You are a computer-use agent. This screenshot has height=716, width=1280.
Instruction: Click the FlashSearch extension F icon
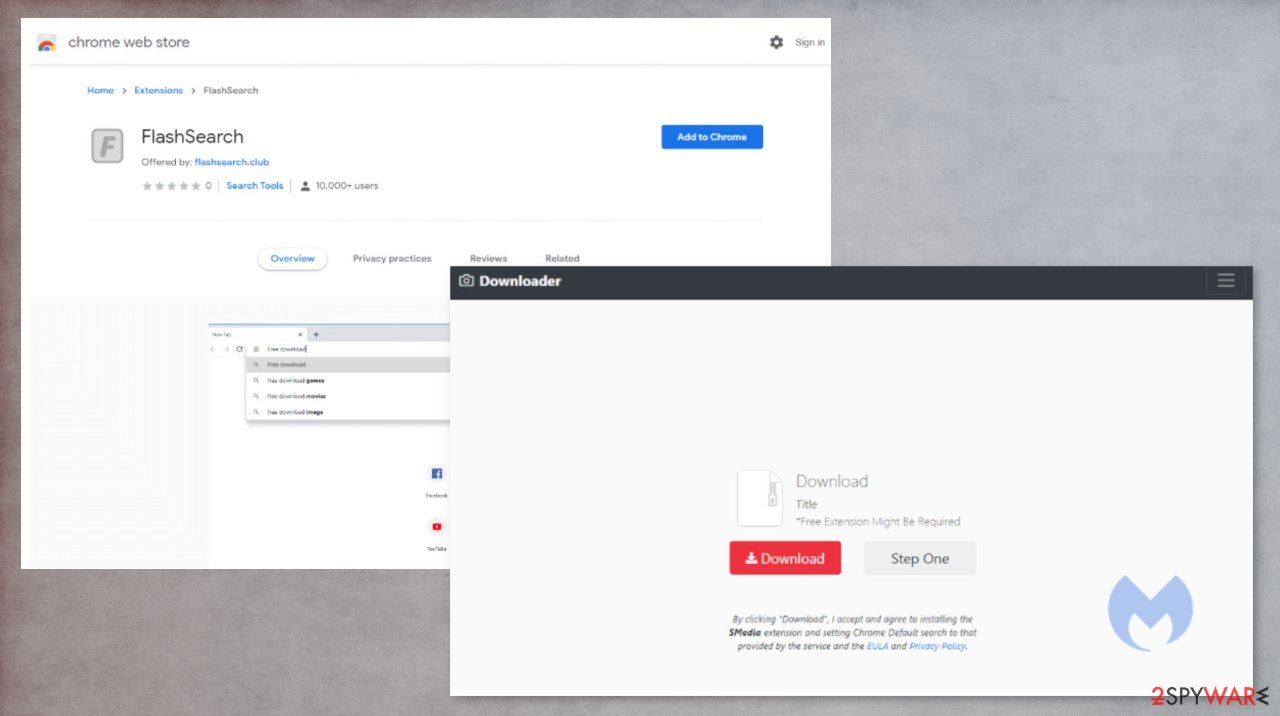coord(107,146)
